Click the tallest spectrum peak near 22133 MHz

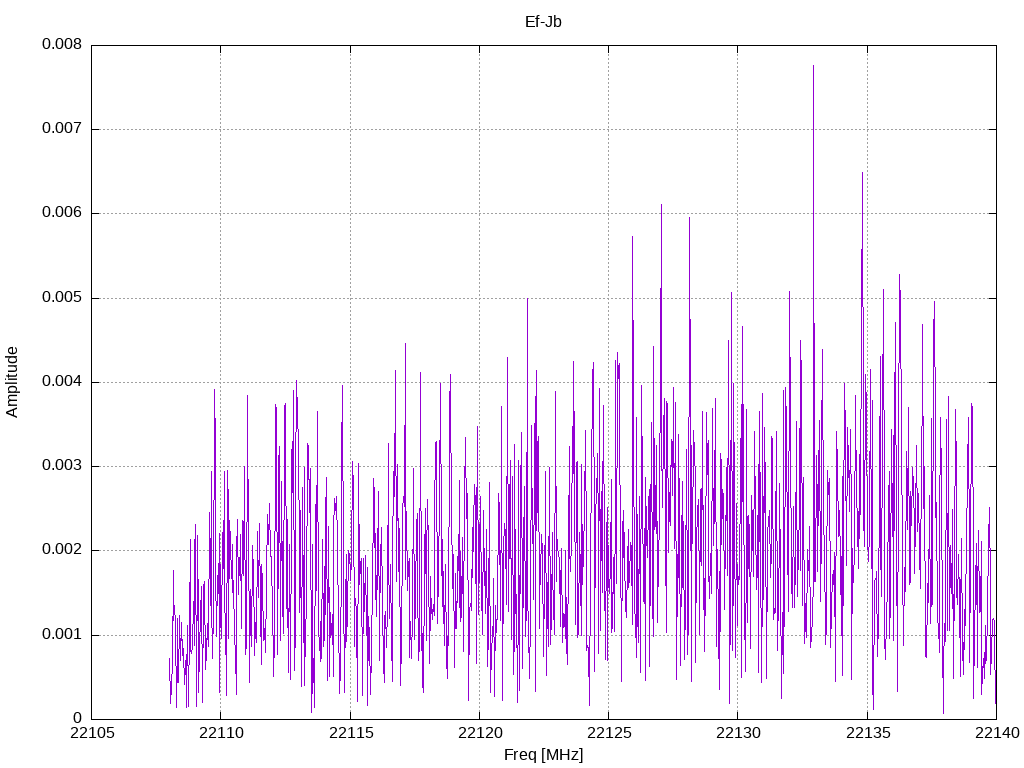(x=813, y=67)
